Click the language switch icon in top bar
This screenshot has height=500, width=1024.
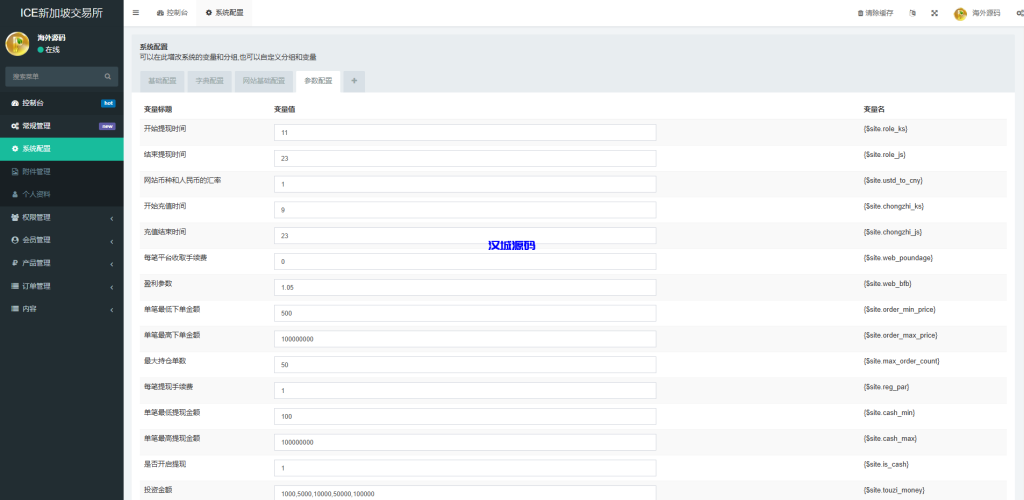tap(912, 13)
